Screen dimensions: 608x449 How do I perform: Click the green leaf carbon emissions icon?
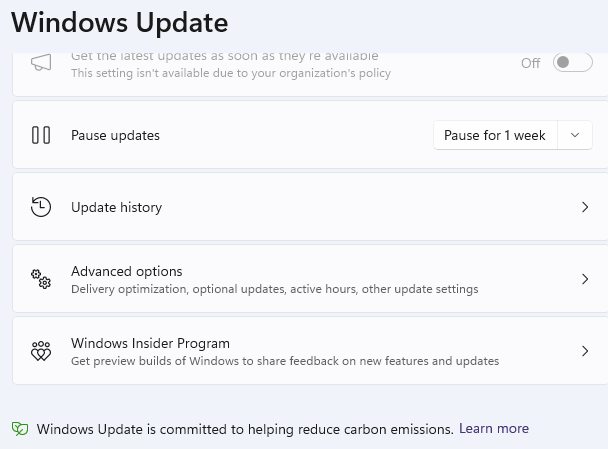(x=20, y=429)
